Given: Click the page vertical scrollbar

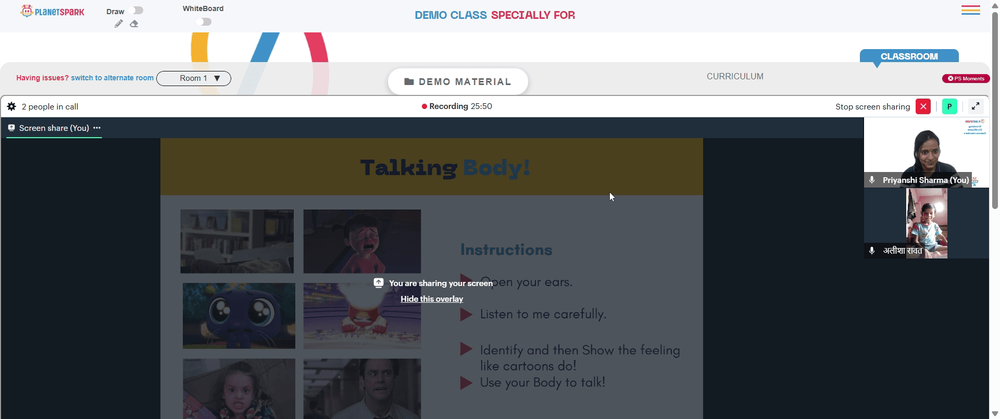Looking at the screenshot, I should pyautogui.click(x=996, y=108).
